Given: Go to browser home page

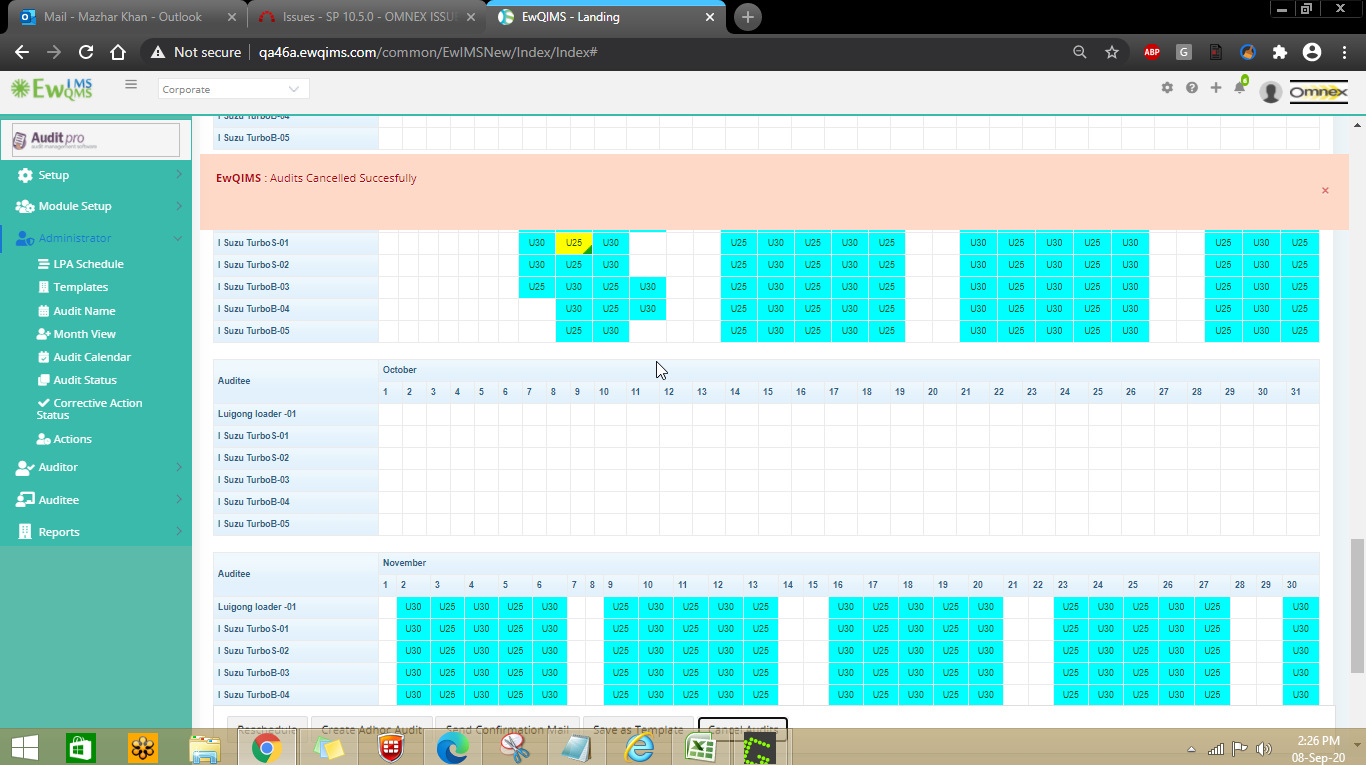Looking at the screenshot, I should tap(118, 52).
